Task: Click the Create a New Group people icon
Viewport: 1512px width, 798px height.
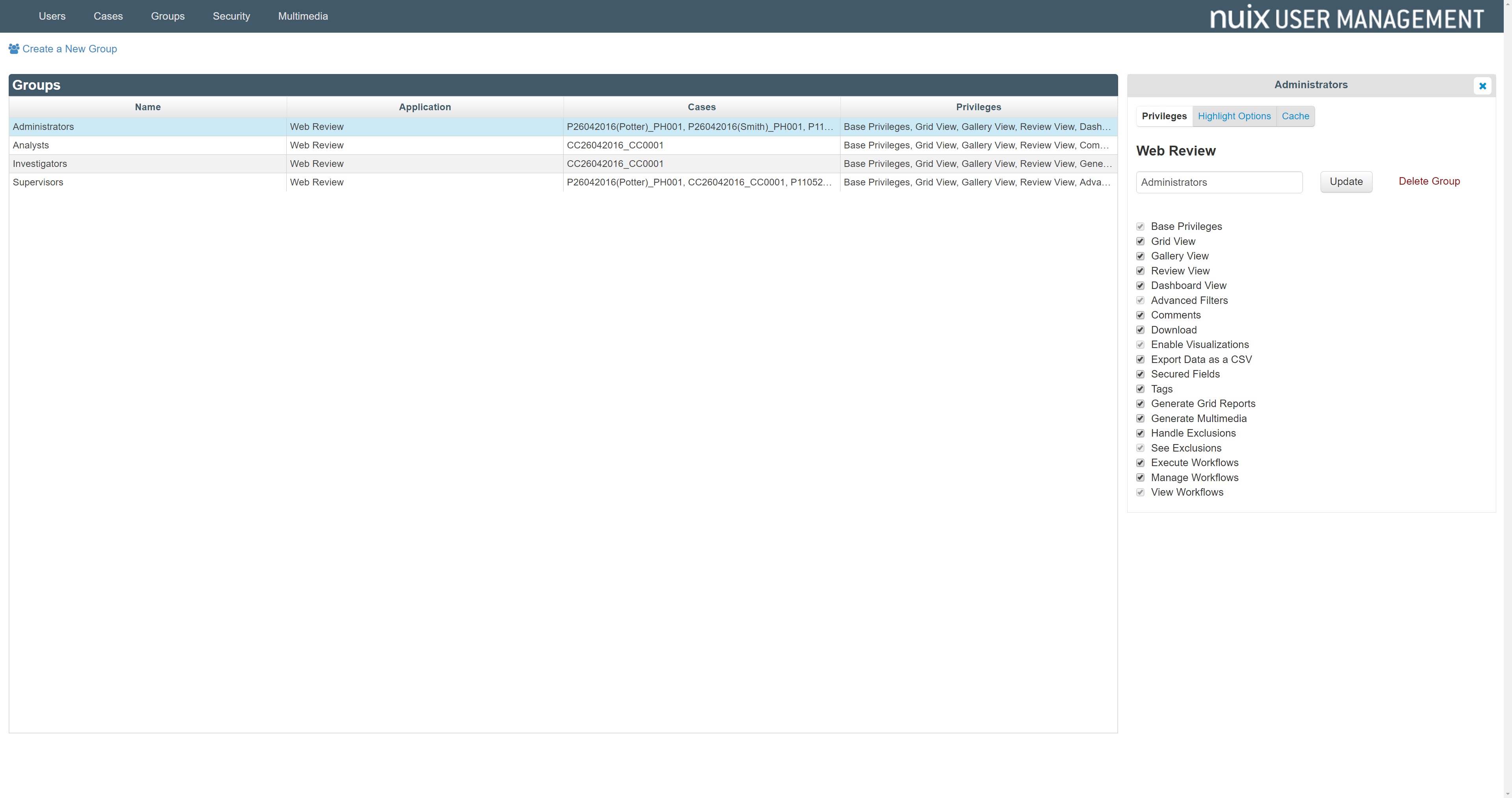Action: pyautogui.click(x=14, y=49)
